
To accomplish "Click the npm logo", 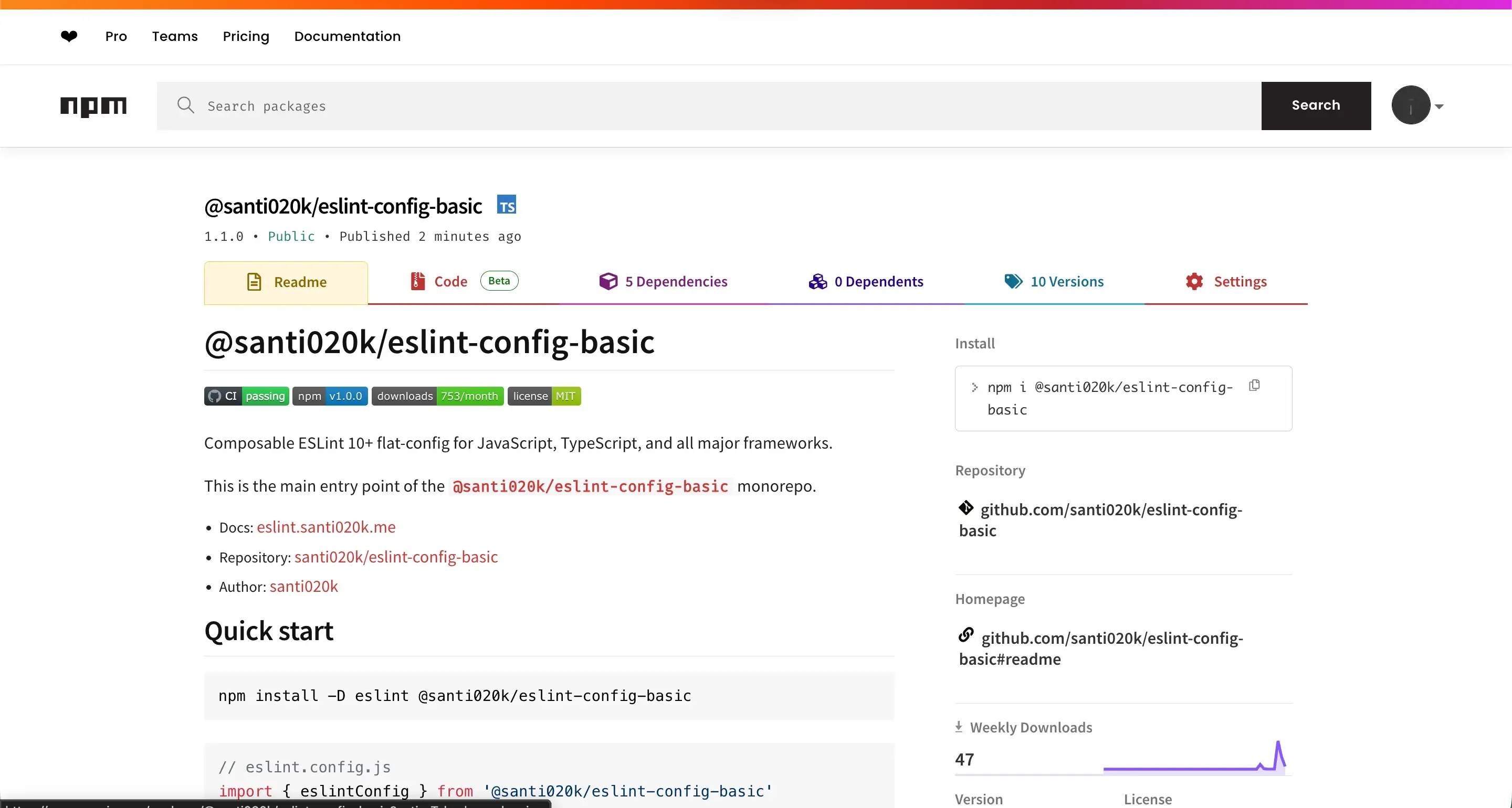I will point(93,106).
